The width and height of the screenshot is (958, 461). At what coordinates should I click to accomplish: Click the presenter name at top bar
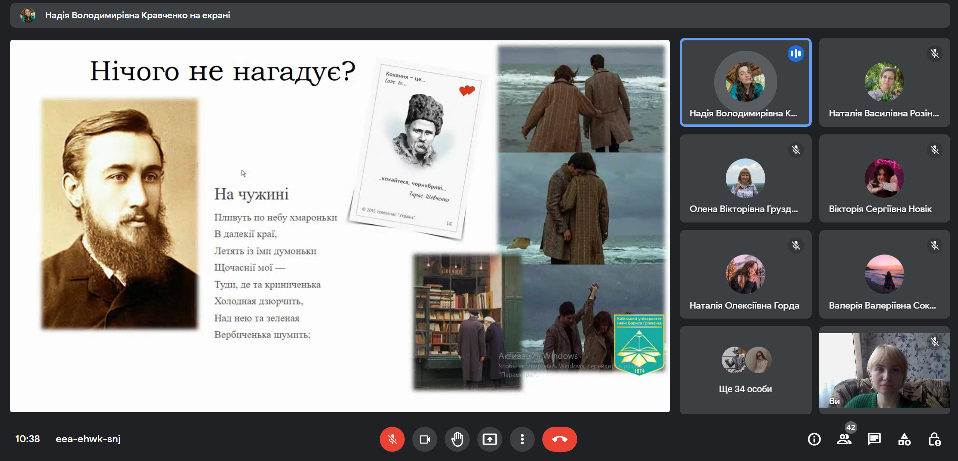coord(138,15)
